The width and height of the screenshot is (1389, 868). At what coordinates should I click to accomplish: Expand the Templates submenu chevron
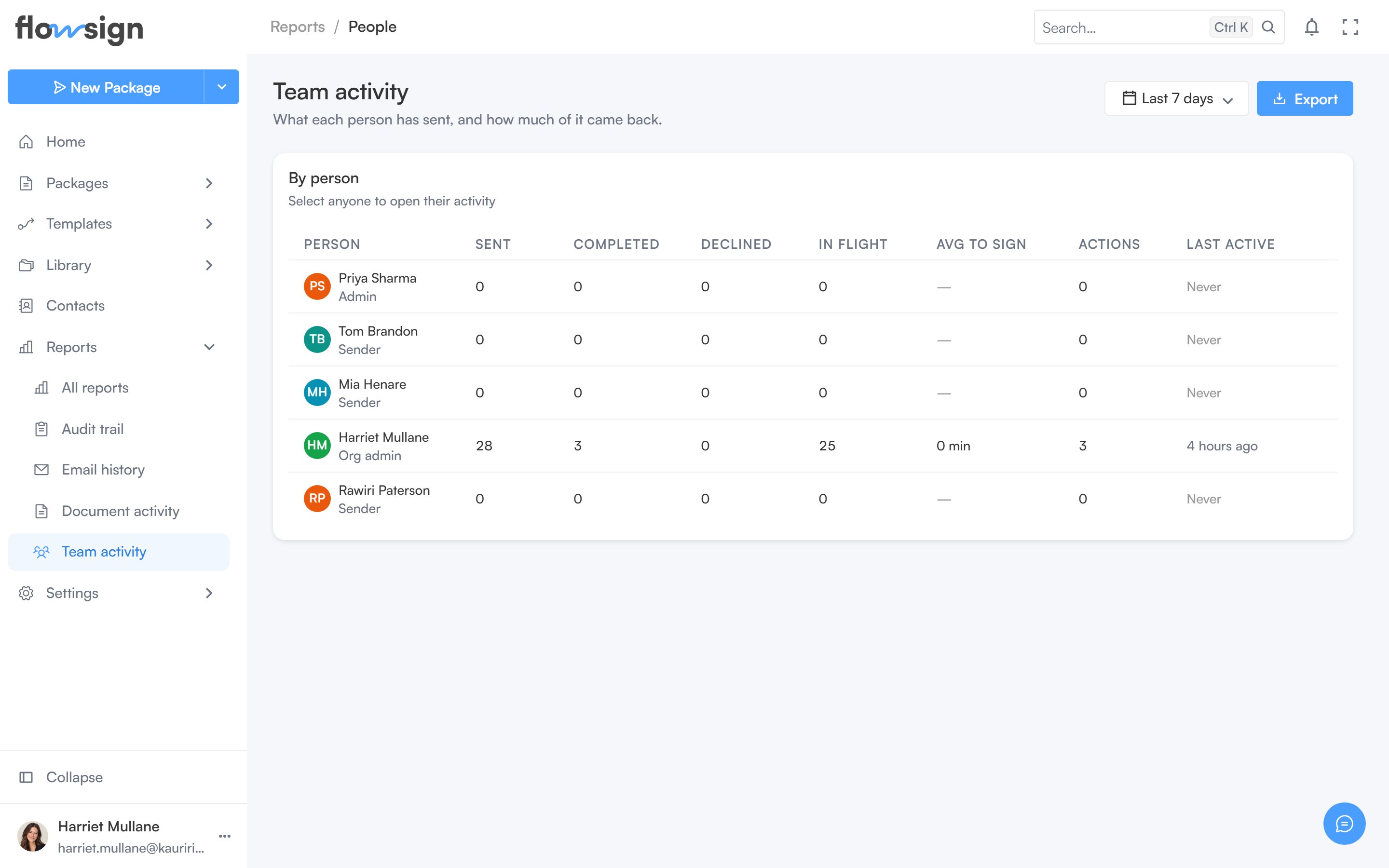pos(209,224)
